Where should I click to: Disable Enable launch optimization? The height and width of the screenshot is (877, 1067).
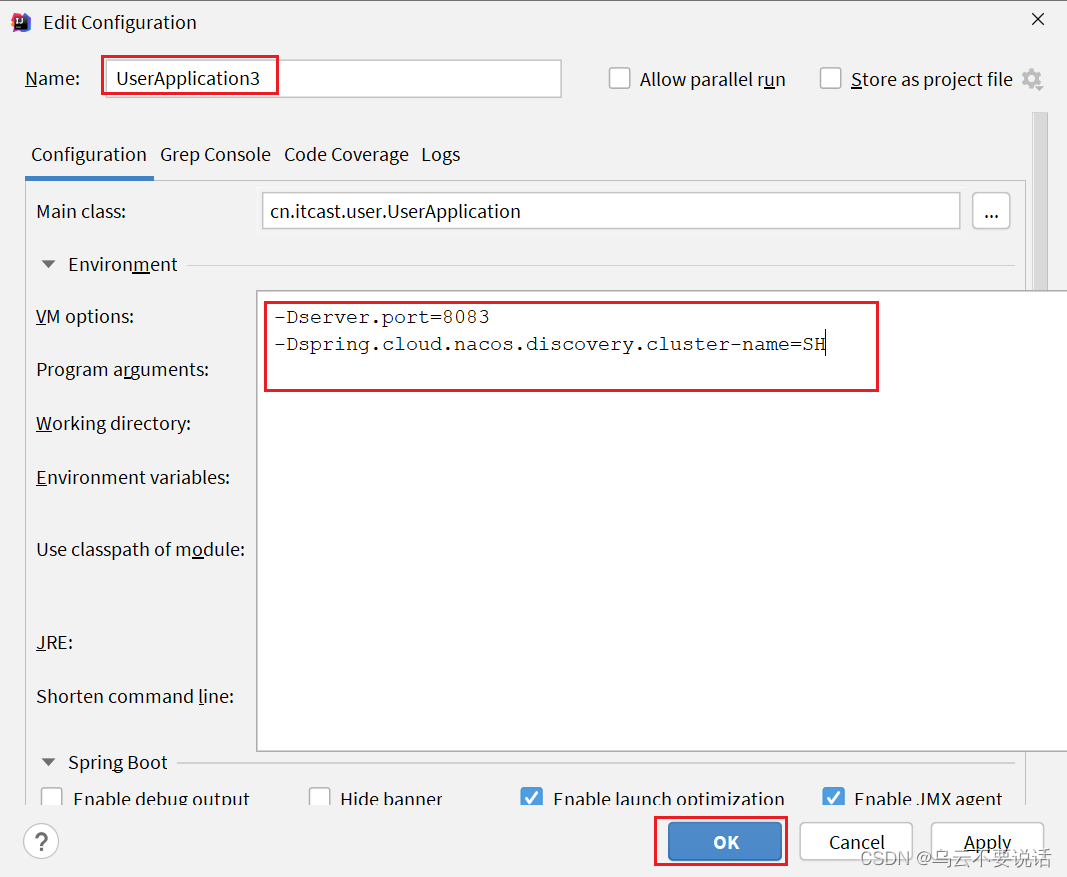click(531, 797)
